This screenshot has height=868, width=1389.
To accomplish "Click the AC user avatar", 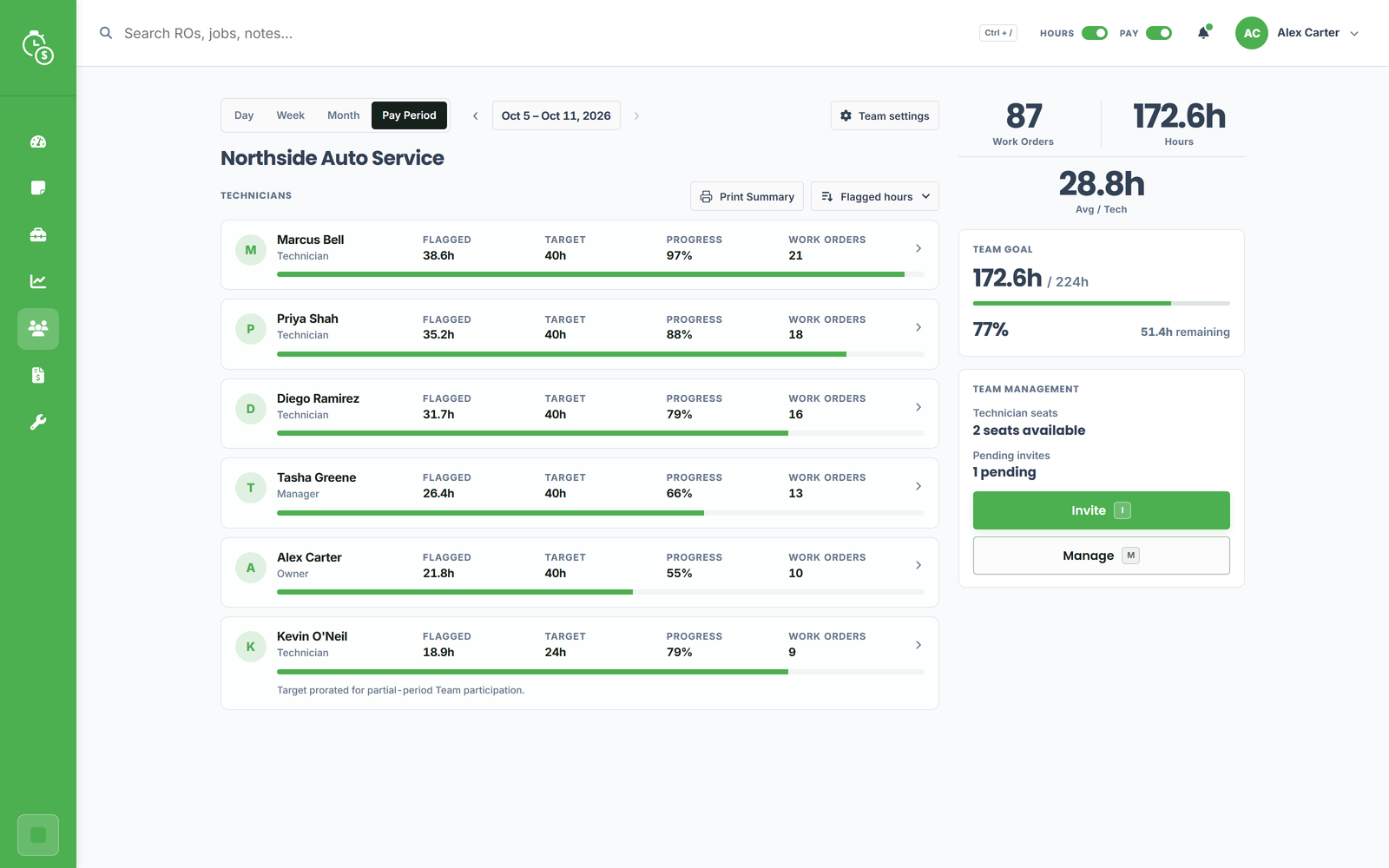I will point(1251,33).
